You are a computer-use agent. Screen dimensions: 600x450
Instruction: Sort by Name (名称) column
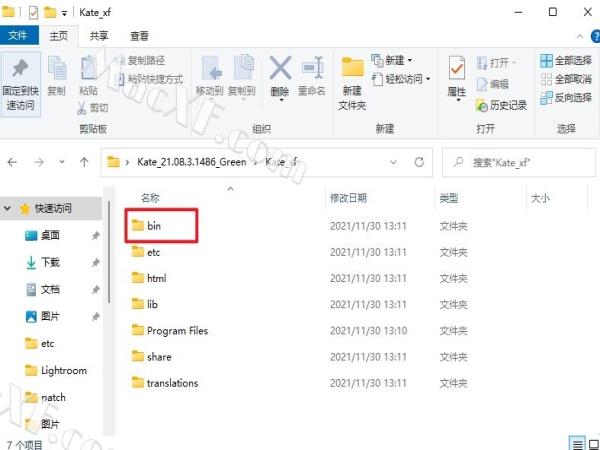(150, 198)
